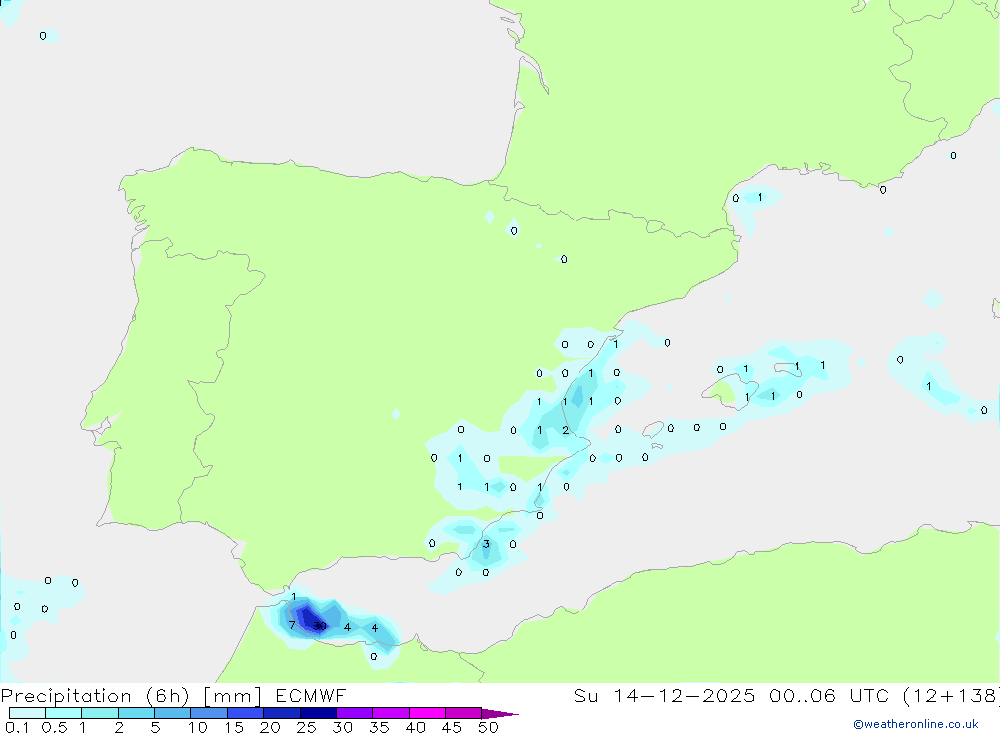
Task: Click the 30–35 mm violet legend swatch
Action: 355,713
